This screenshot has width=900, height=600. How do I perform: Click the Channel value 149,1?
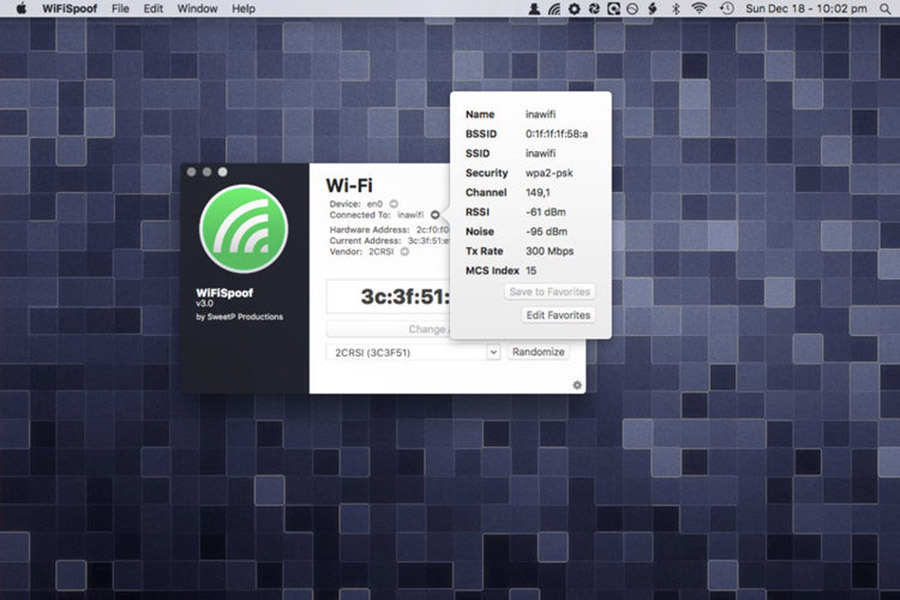[538, 192]
